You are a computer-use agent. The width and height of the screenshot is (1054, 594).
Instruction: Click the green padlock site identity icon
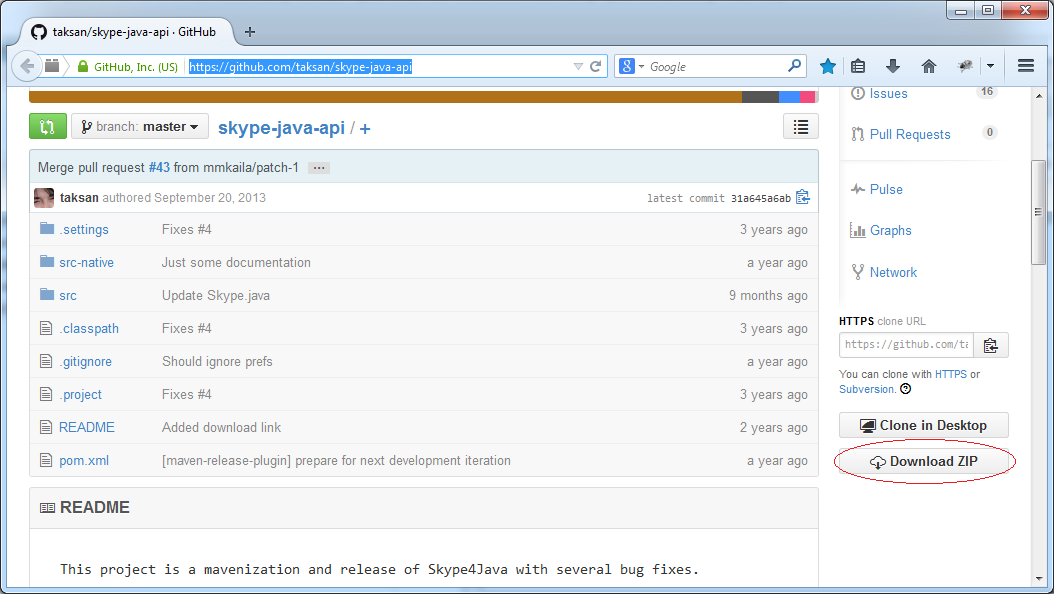tap(83, 66)
